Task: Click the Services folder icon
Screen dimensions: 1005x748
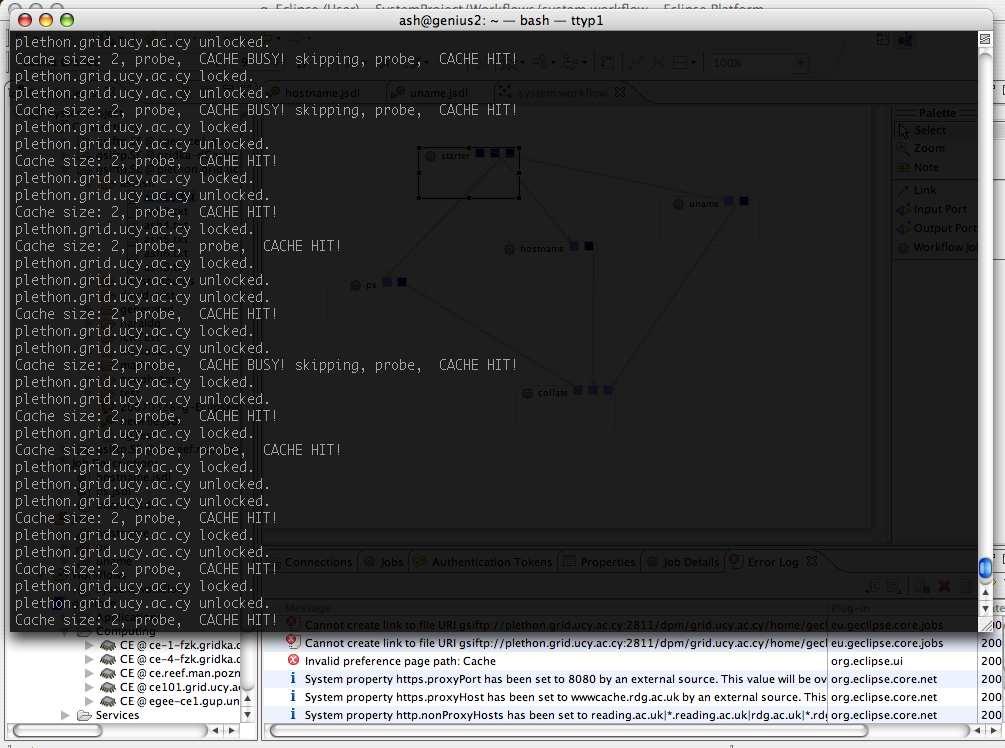Action: (x=84, y=715)
